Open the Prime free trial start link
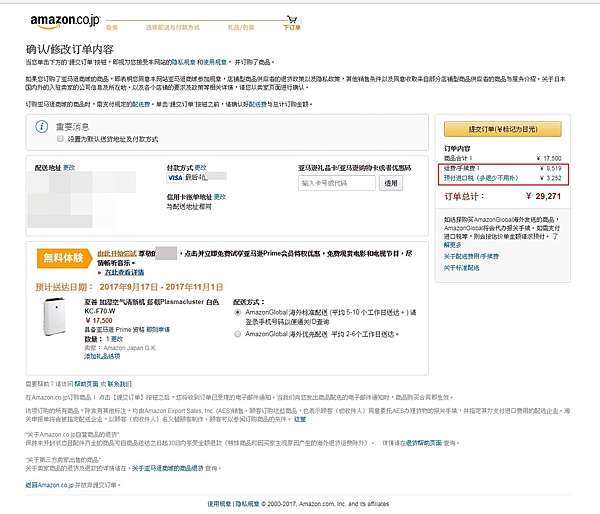This screenshot has height=514, width=600. click(x=117, y=253)
